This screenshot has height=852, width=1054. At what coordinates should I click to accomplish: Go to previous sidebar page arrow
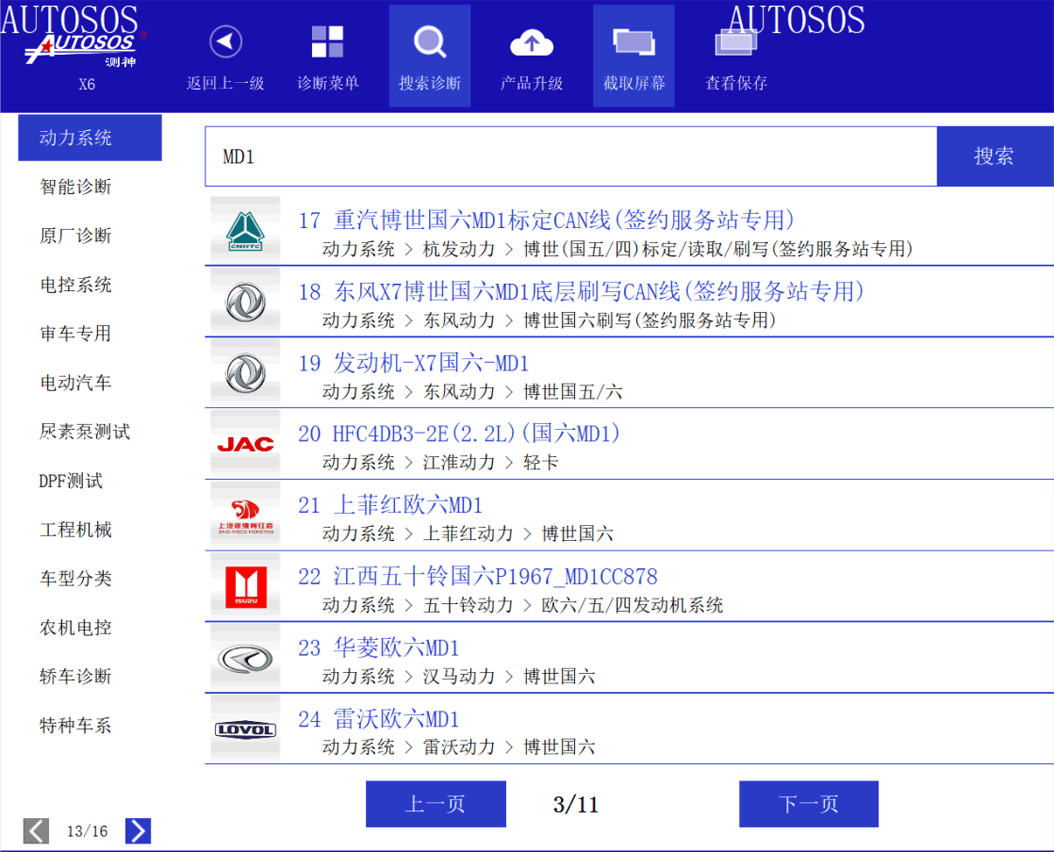[36, 830]
